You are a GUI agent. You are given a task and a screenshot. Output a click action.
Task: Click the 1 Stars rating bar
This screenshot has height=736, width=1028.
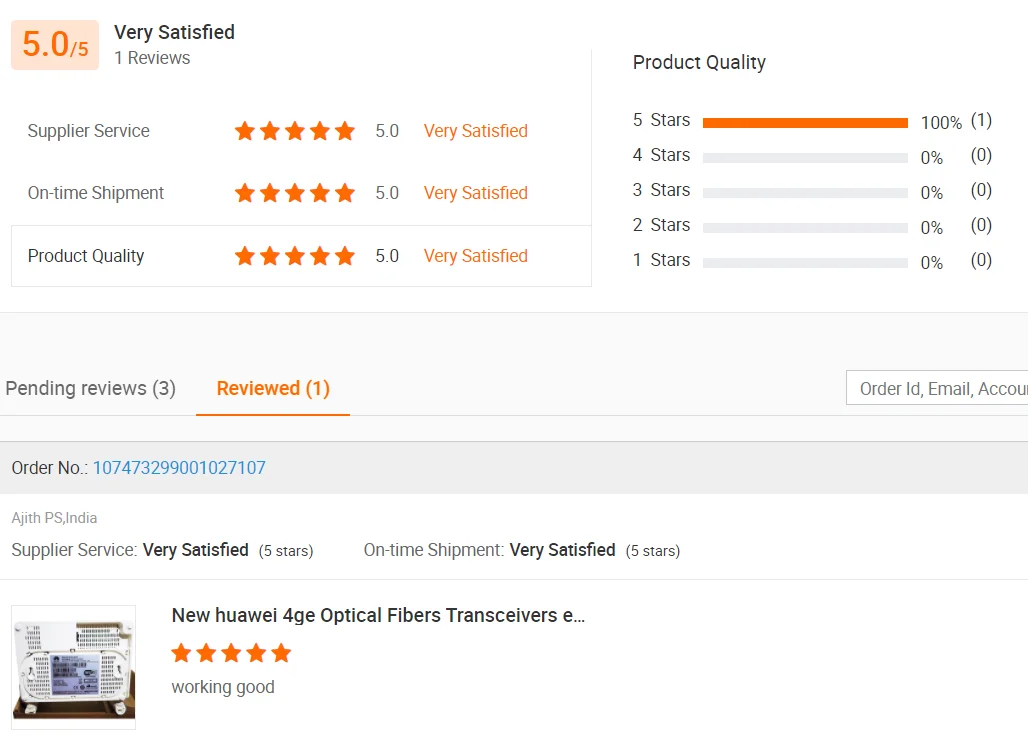click(805, 263)
